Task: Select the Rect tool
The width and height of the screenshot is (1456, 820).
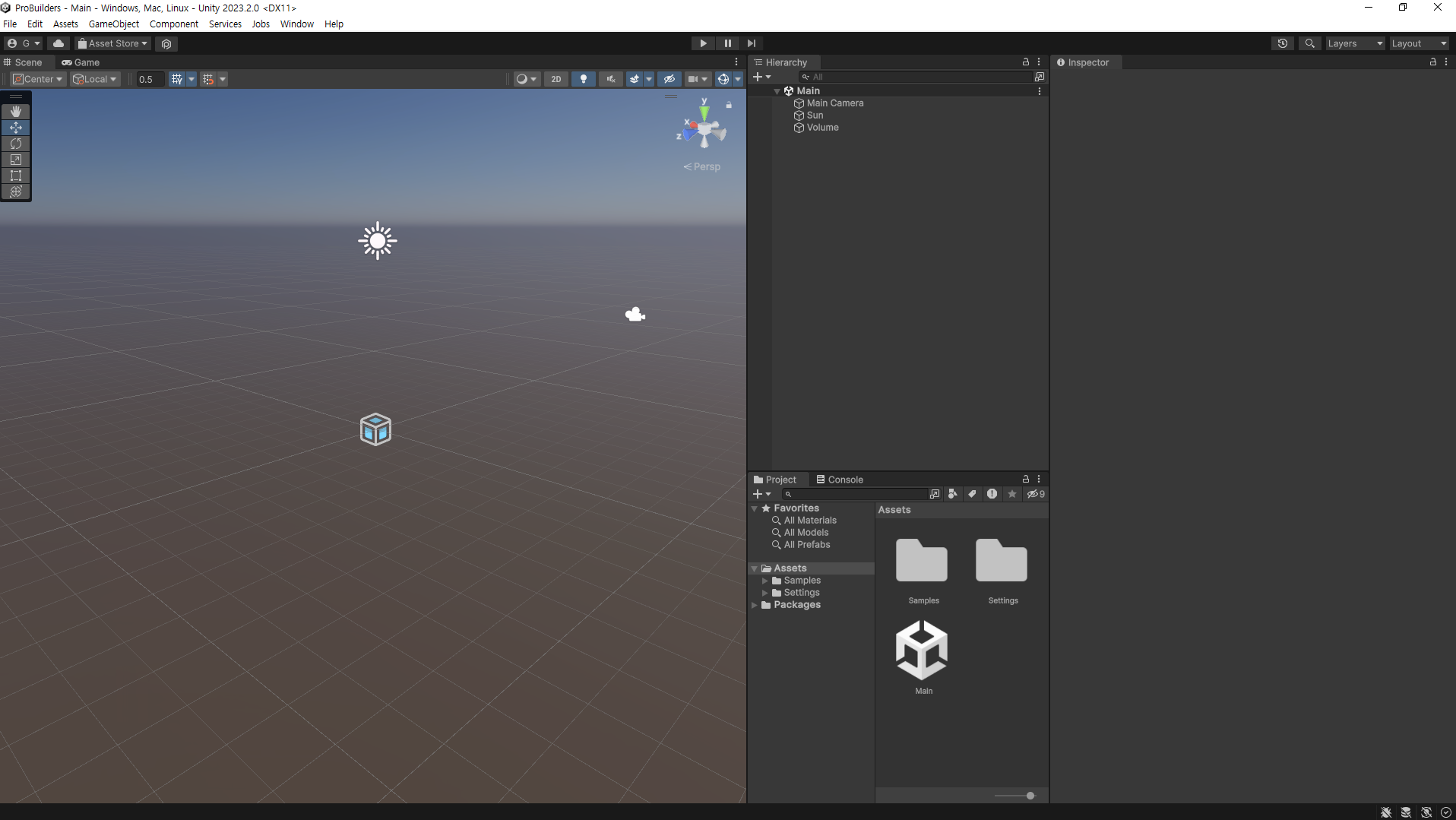Action: tap(16, 176)
